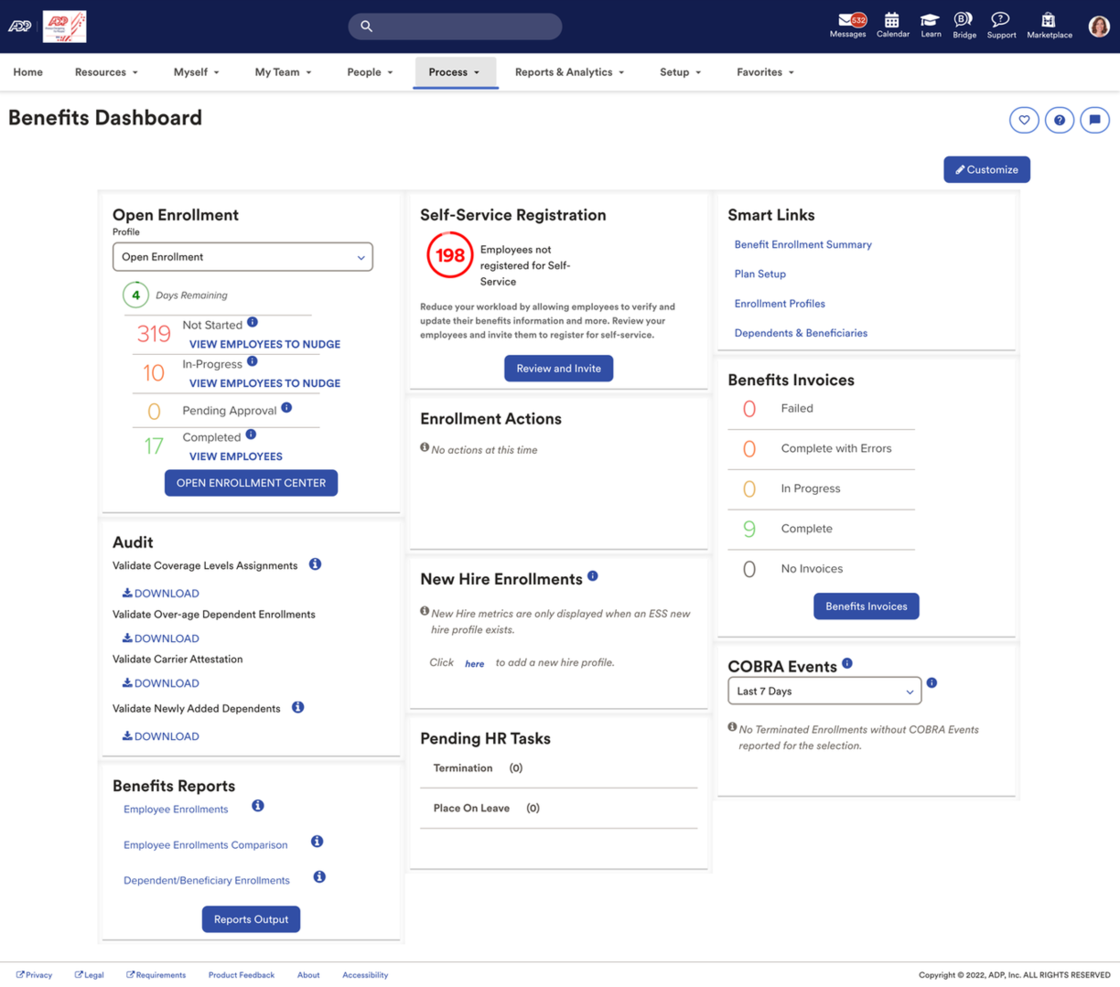
Task: Open the Open Enrollment profile dropdown
Action: 242,256
